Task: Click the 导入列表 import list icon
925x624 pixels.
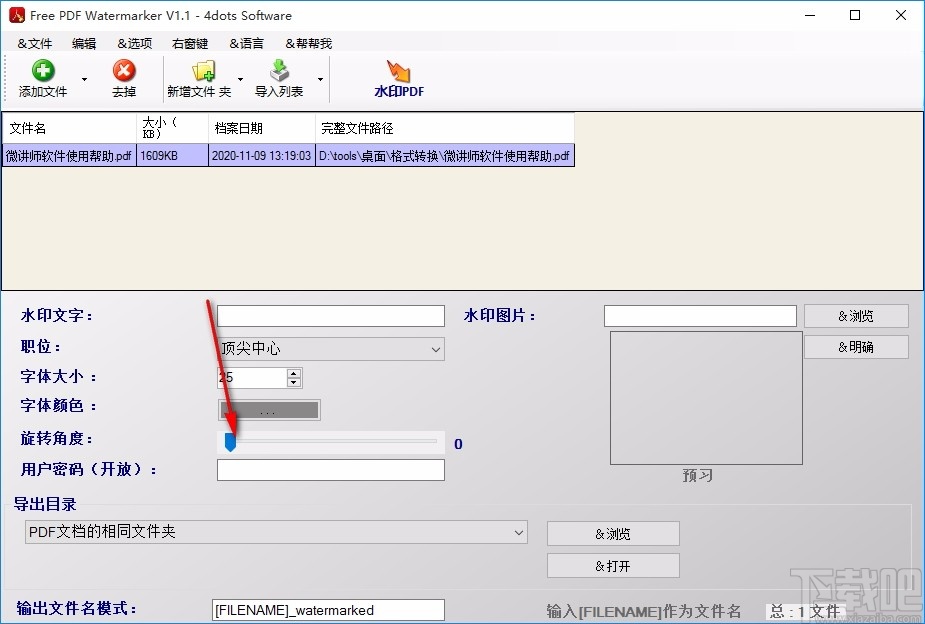Action: (279, 70)
